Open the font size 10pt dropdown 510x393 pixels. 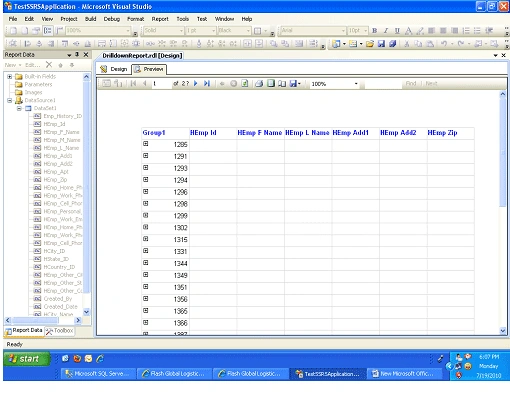pos(365,31)
